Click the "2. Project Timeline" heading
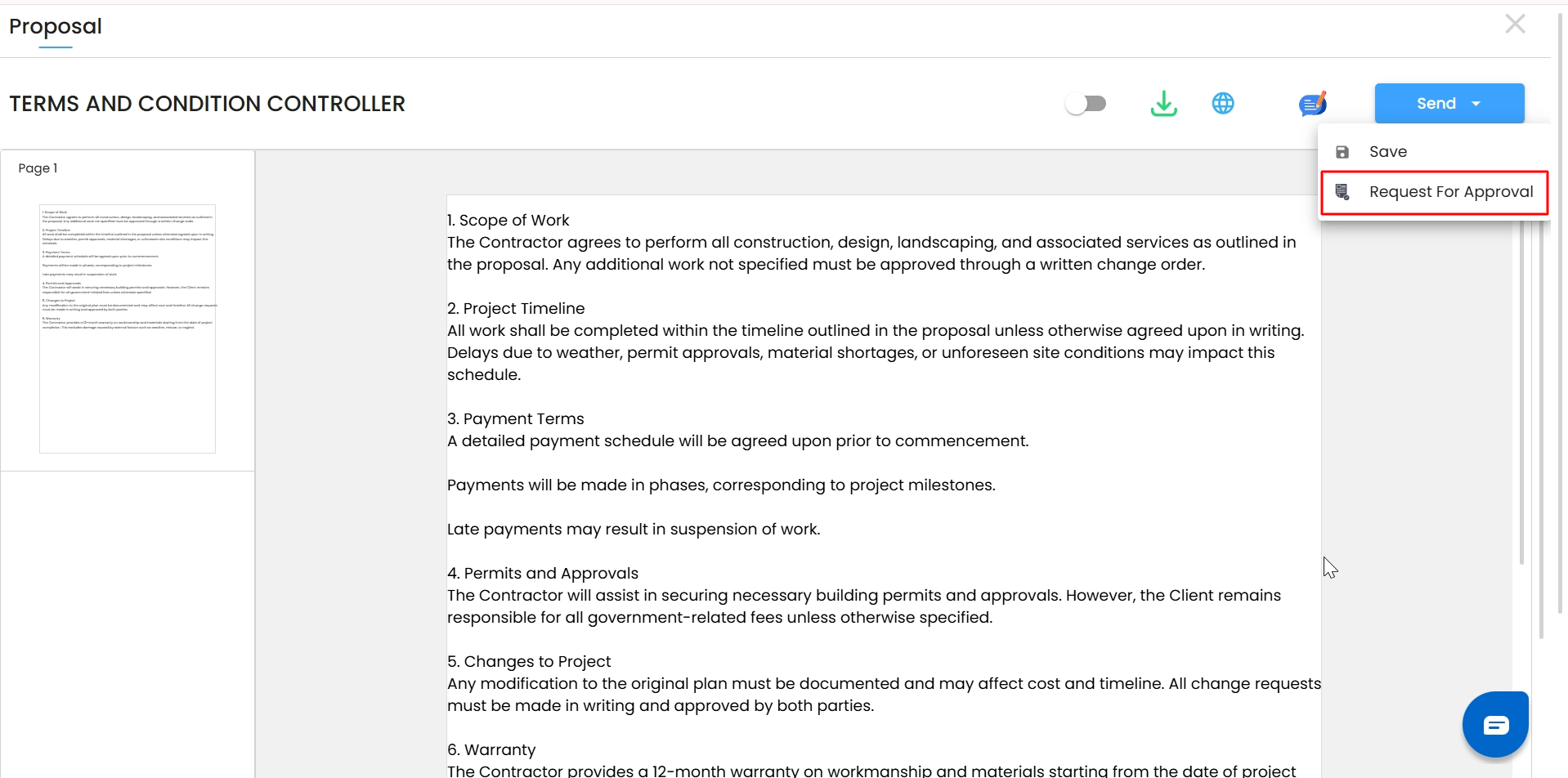1568x778 pixels. point(516,309)
